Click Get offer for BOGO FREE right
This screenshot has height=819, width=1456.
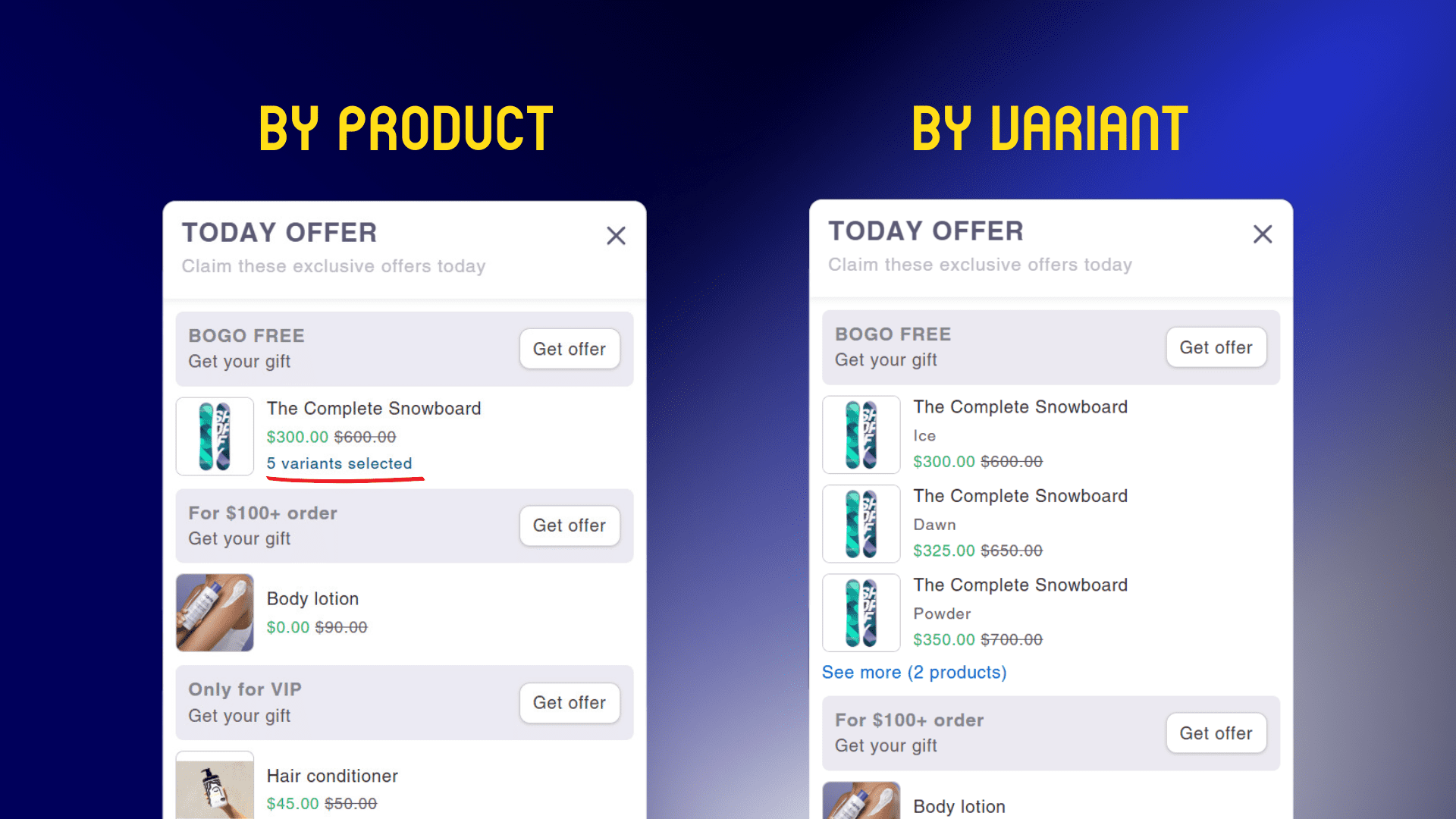[1217, 347]
